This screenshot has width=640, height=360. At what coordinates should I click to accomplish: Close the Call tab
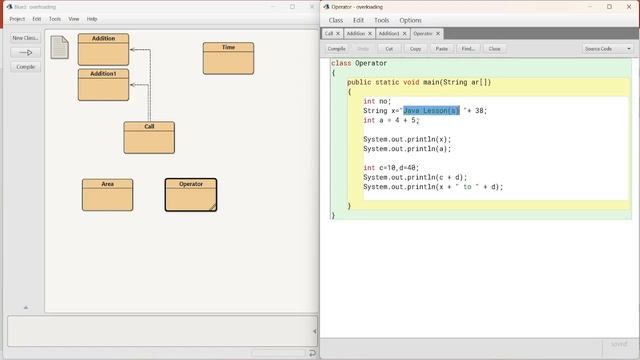(x=338, y=33)
